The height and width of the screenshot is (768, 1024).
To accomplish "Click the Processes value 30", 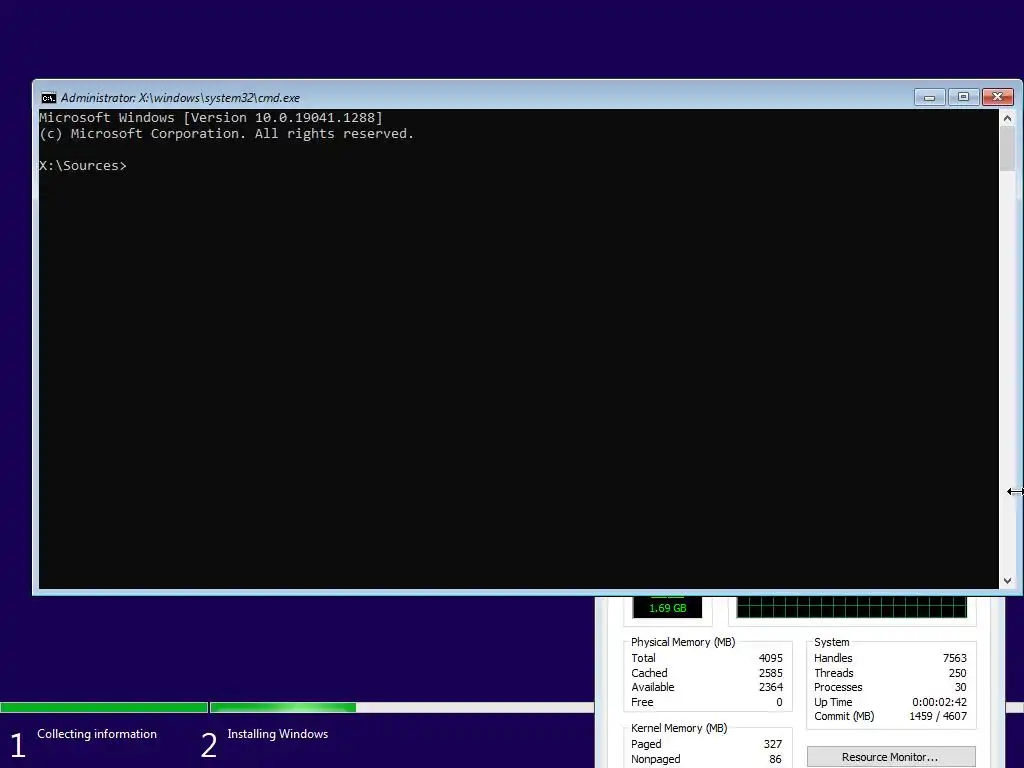I will click(x=961, y=688).
